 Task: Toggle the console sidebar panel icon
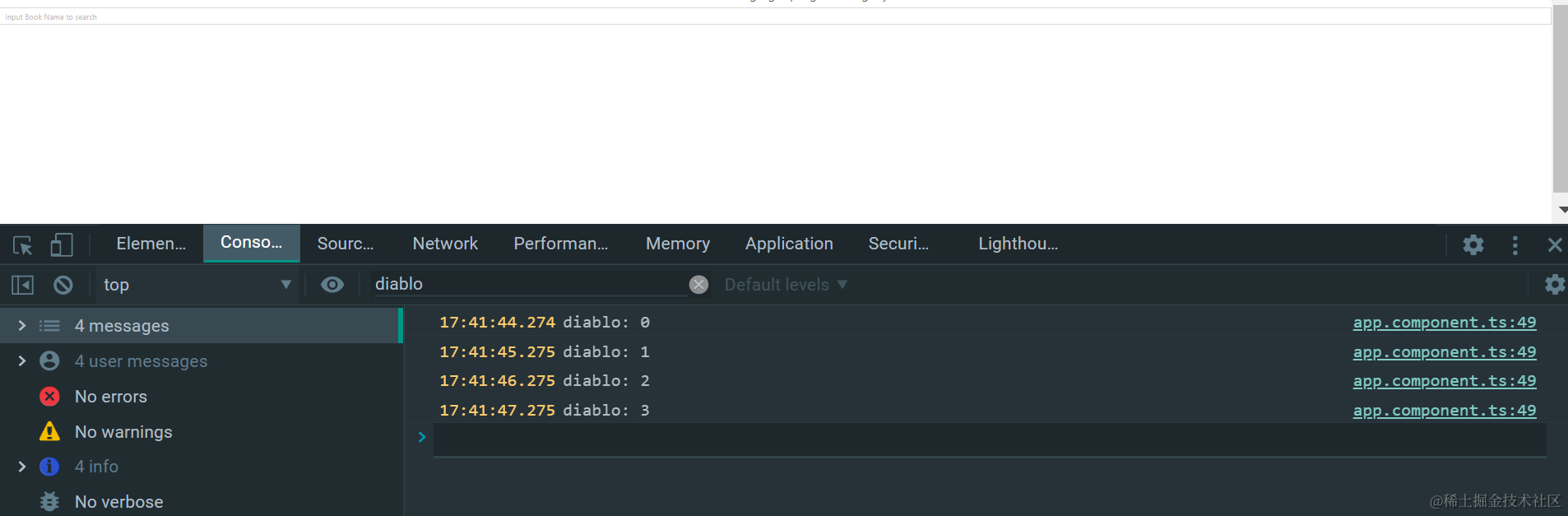click(x=22, y=285)
